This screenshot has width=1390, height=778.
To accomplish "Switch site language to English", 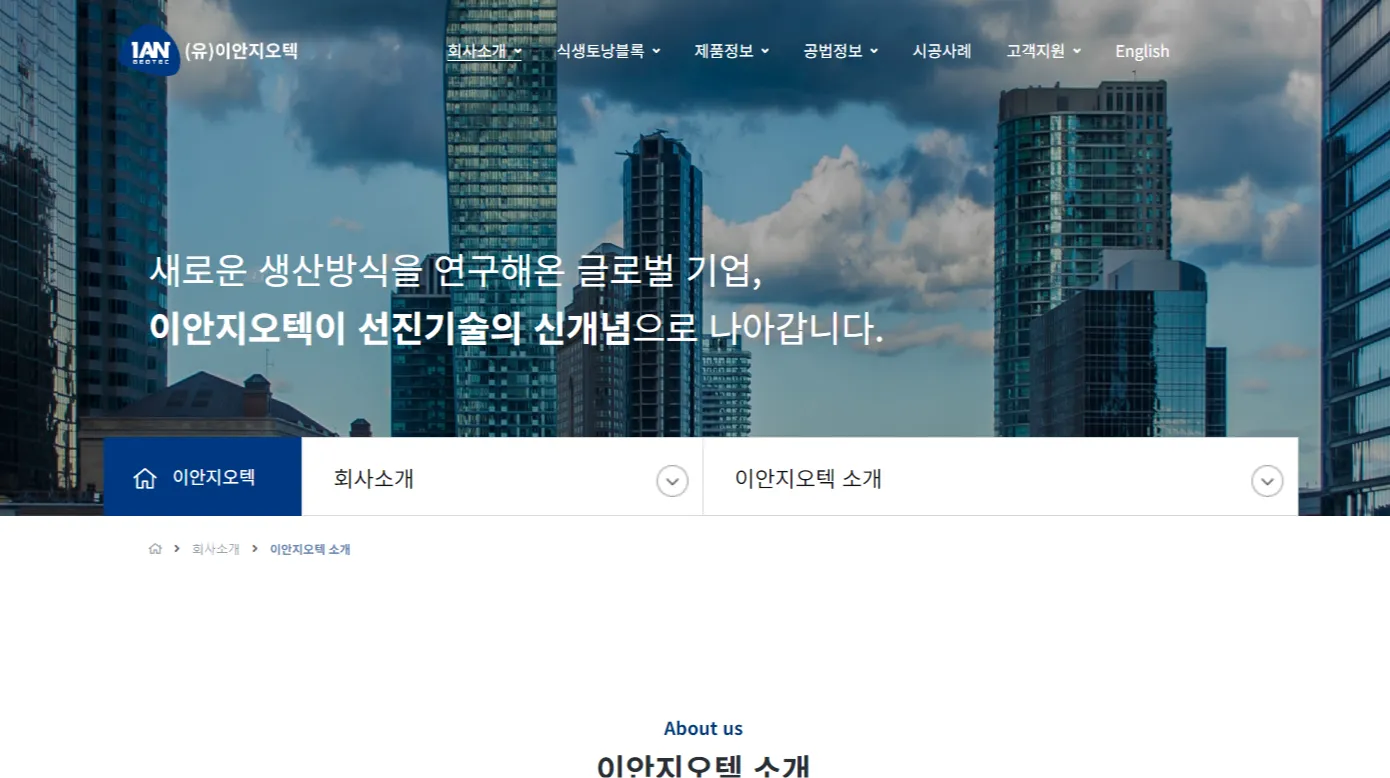I will tap(1142, 51).
